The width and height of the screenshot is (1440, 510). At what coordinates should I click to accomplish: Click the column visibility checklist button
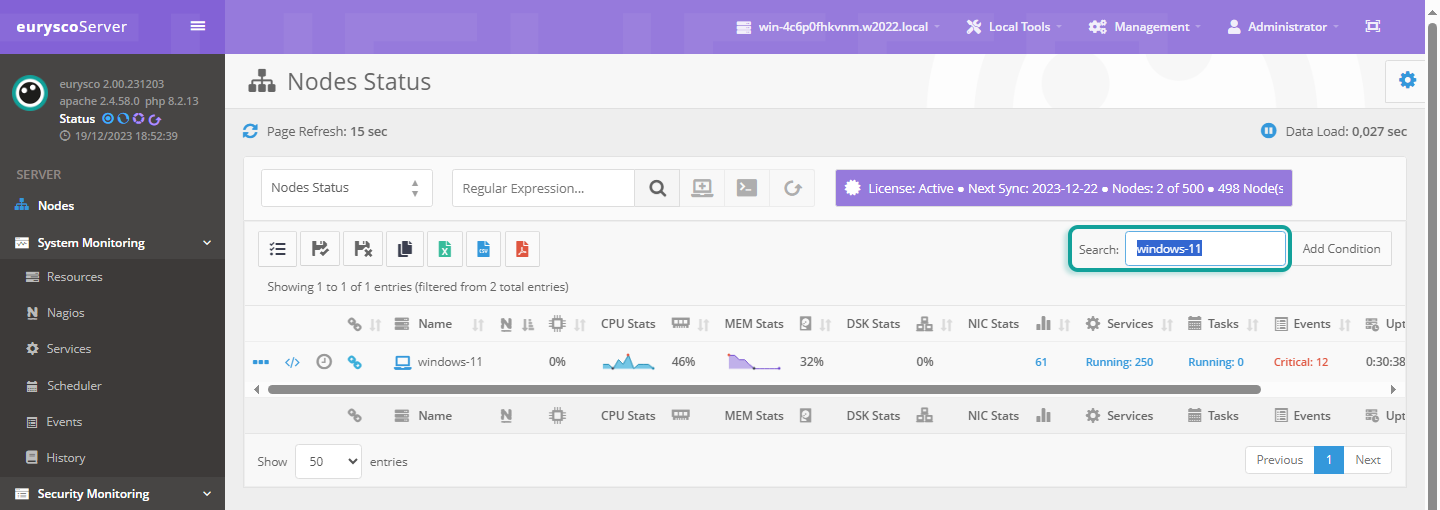coord(277,249)
